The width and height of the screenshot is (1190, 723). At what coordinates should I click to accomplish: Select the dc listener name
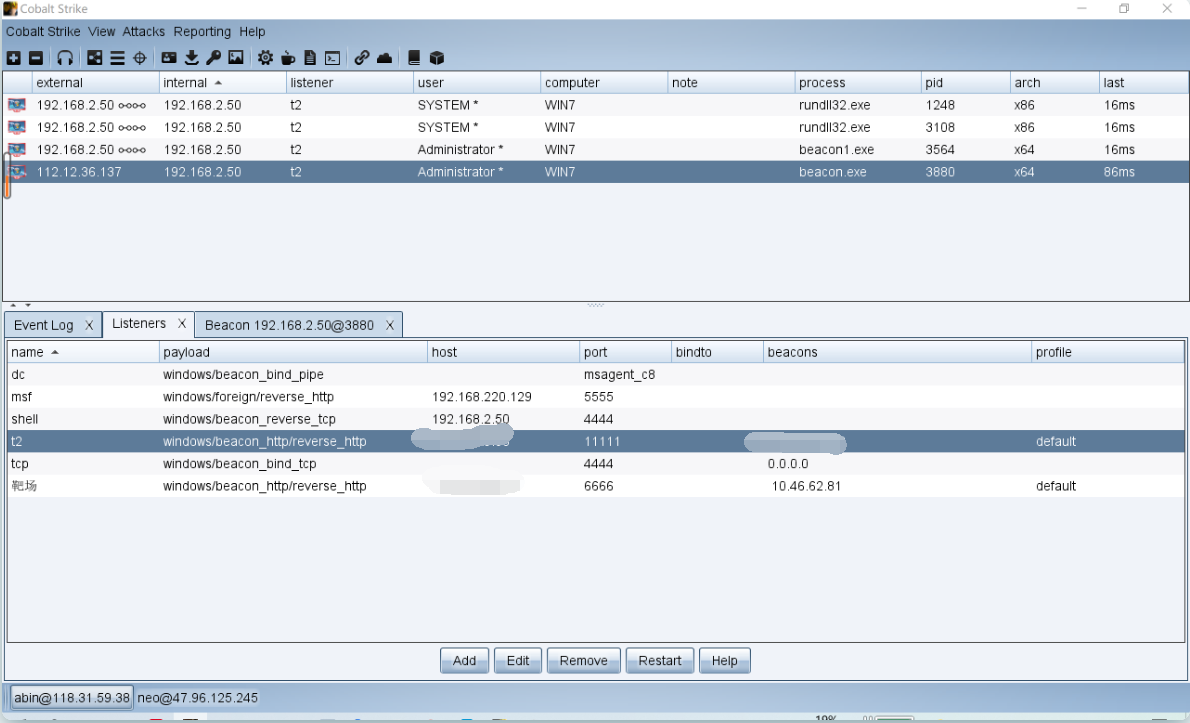click(18, 374)
